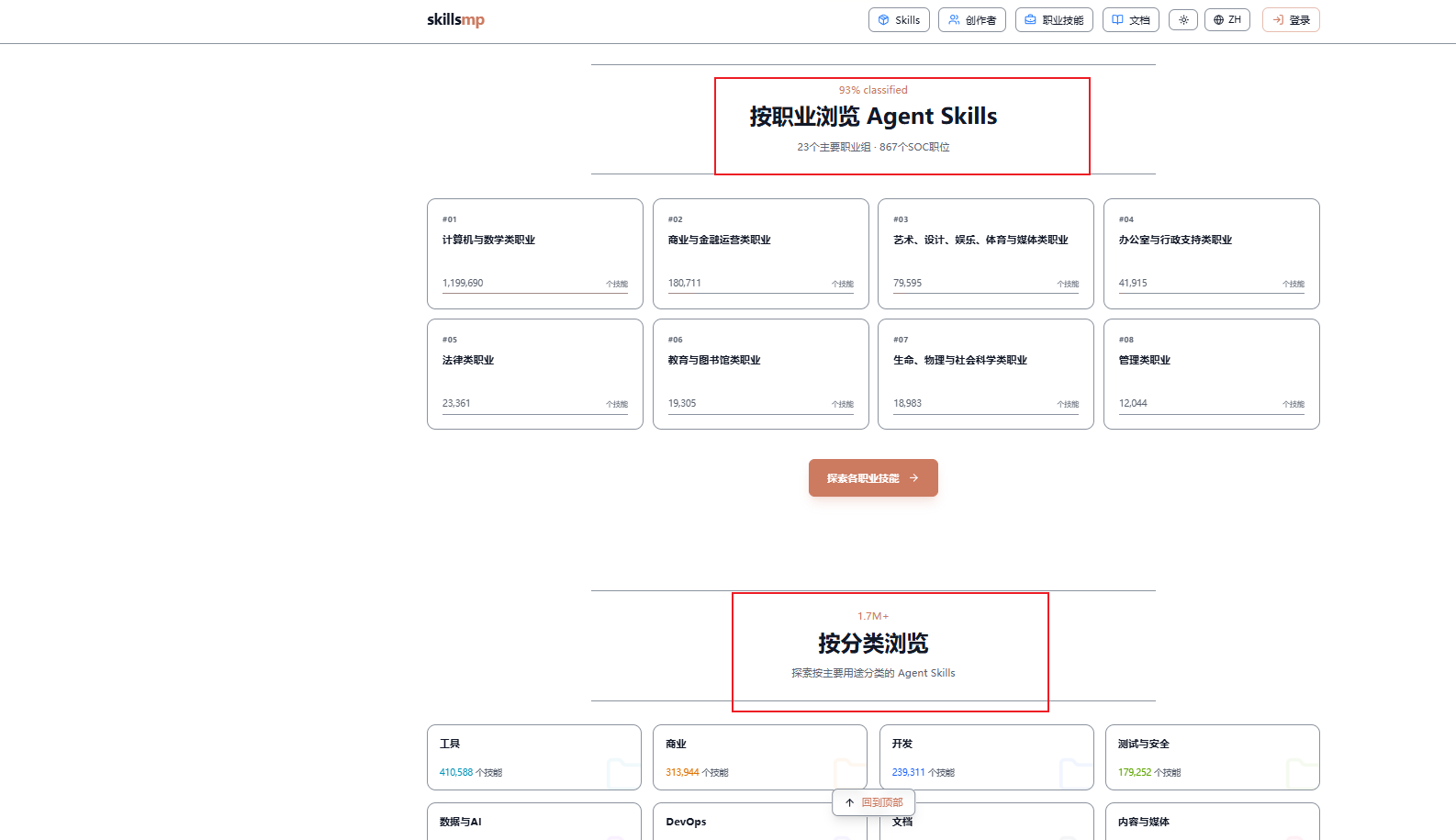The width and height of the screenshot is (1456, 840).
Task: Click the 180,711 skill count
Action: 685,283
